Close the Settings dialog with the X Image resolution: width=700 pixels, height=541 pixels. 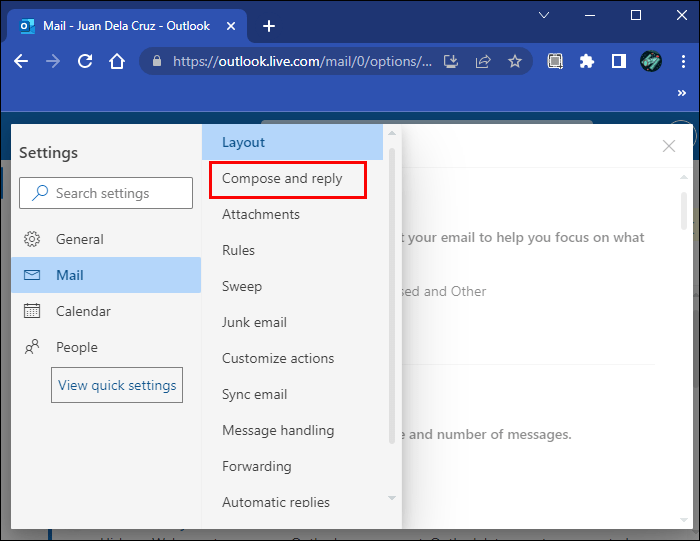click(669, 146)
